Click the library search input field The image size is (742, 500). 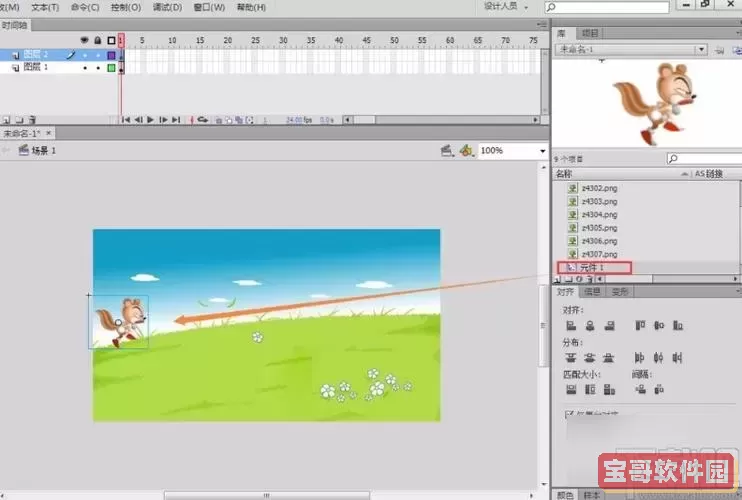[x=705, y=158]
